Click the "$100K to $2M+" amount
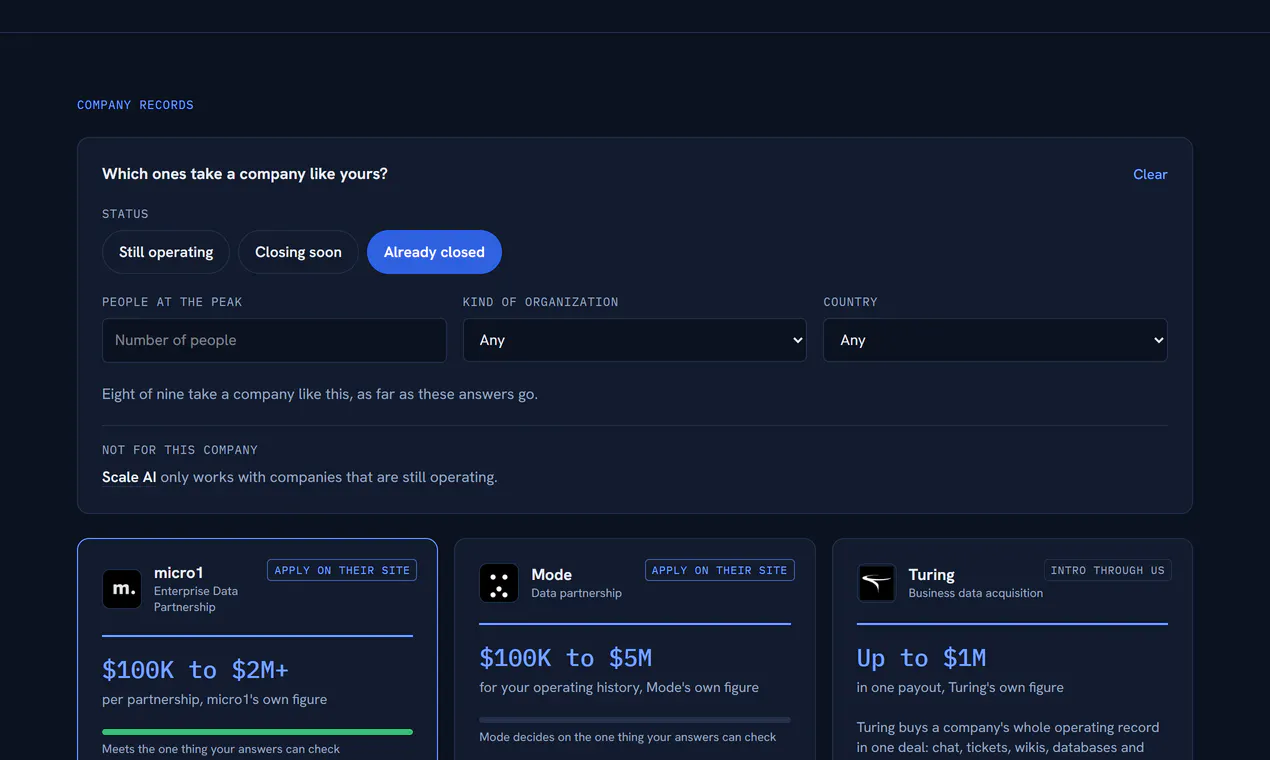1270x760 pixels. 195,669
